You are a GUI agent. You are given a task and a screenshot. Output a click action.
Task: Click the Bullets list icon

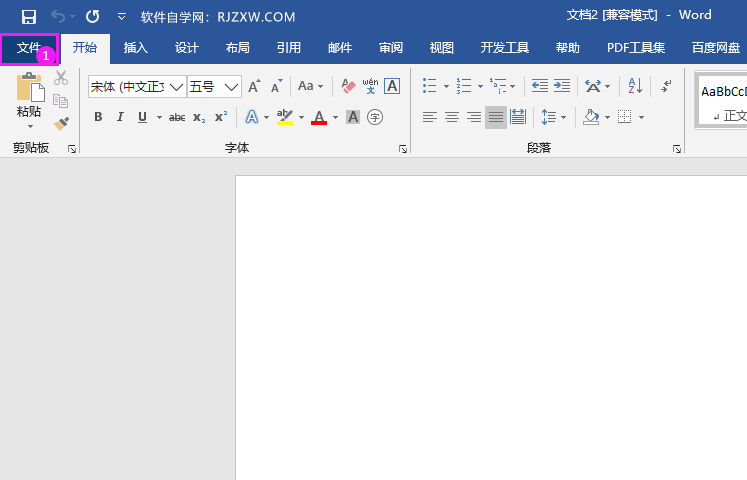pos(429,86)
